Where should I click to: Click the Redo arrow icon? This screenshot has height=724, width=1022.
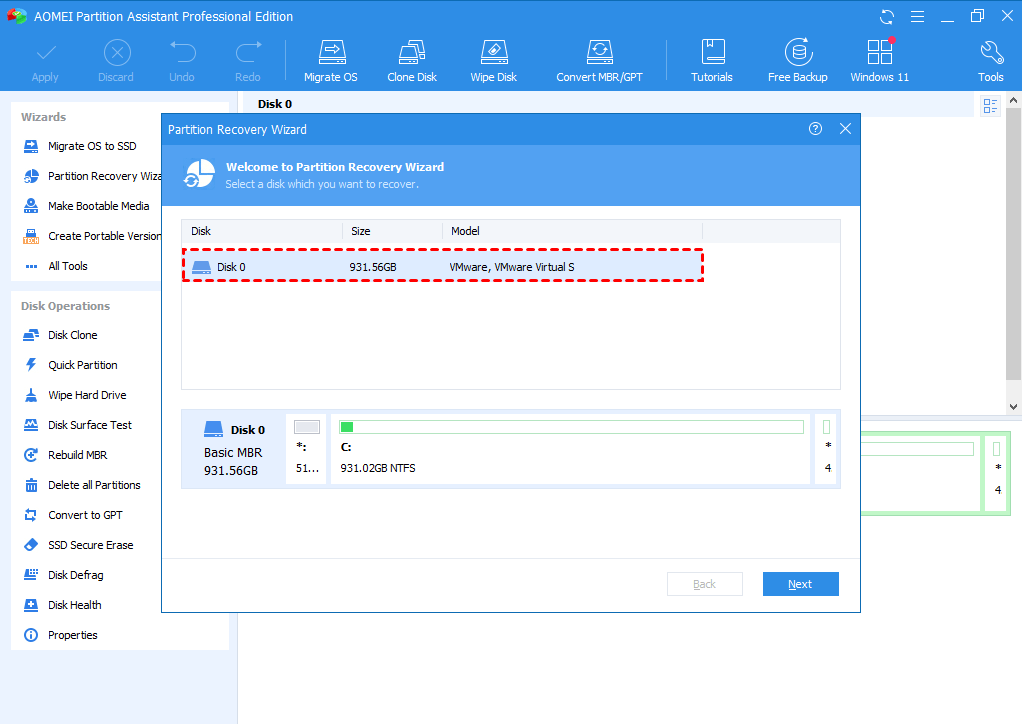coord(248,52)
